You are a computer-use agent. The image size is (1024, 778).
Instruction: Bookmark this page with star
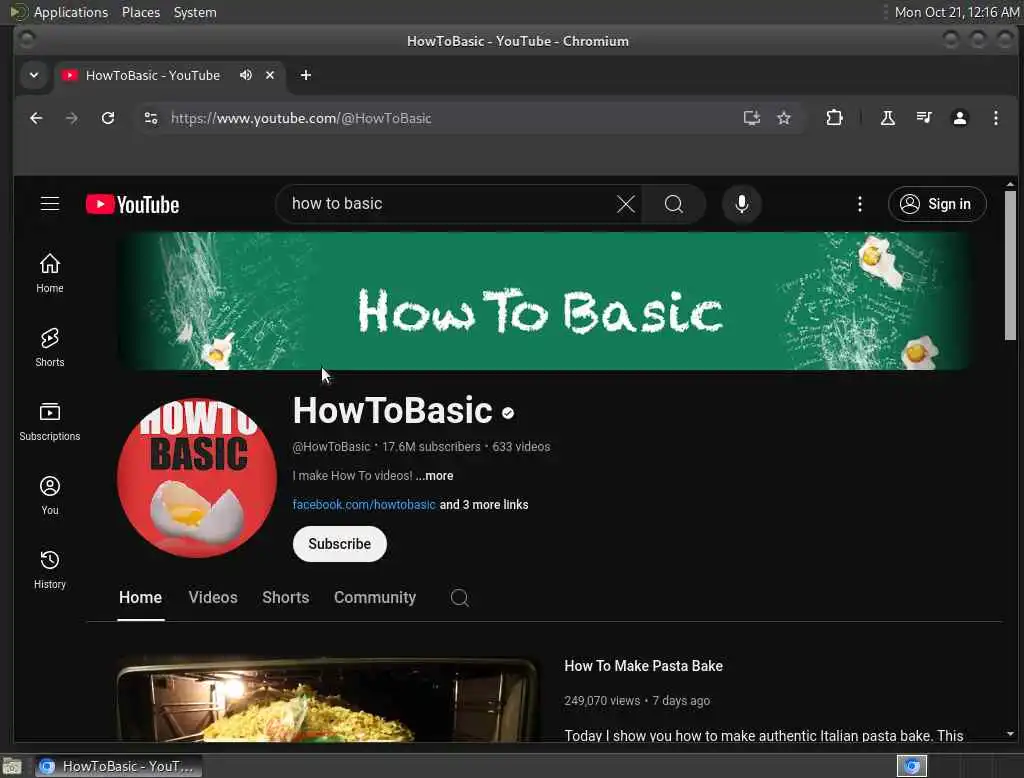pos(784,118)
